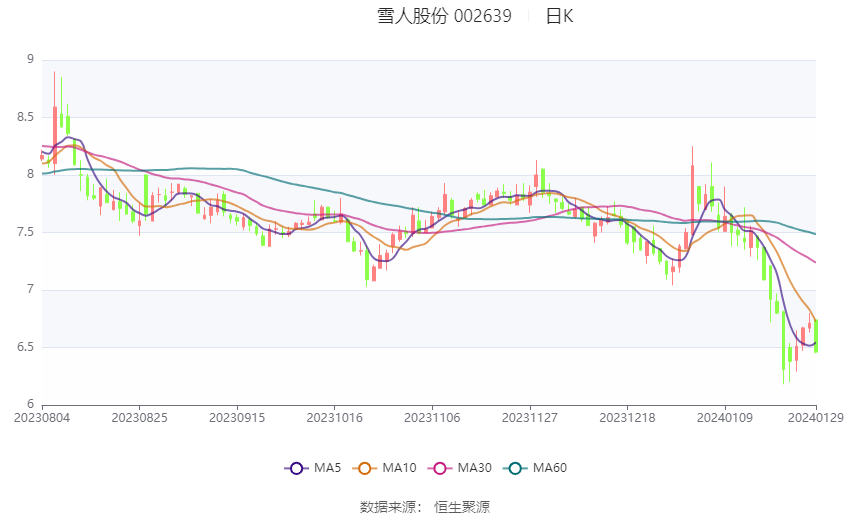Click the 20231106 x-axis date label
This screenshot has height=517, width=850.
432,418
